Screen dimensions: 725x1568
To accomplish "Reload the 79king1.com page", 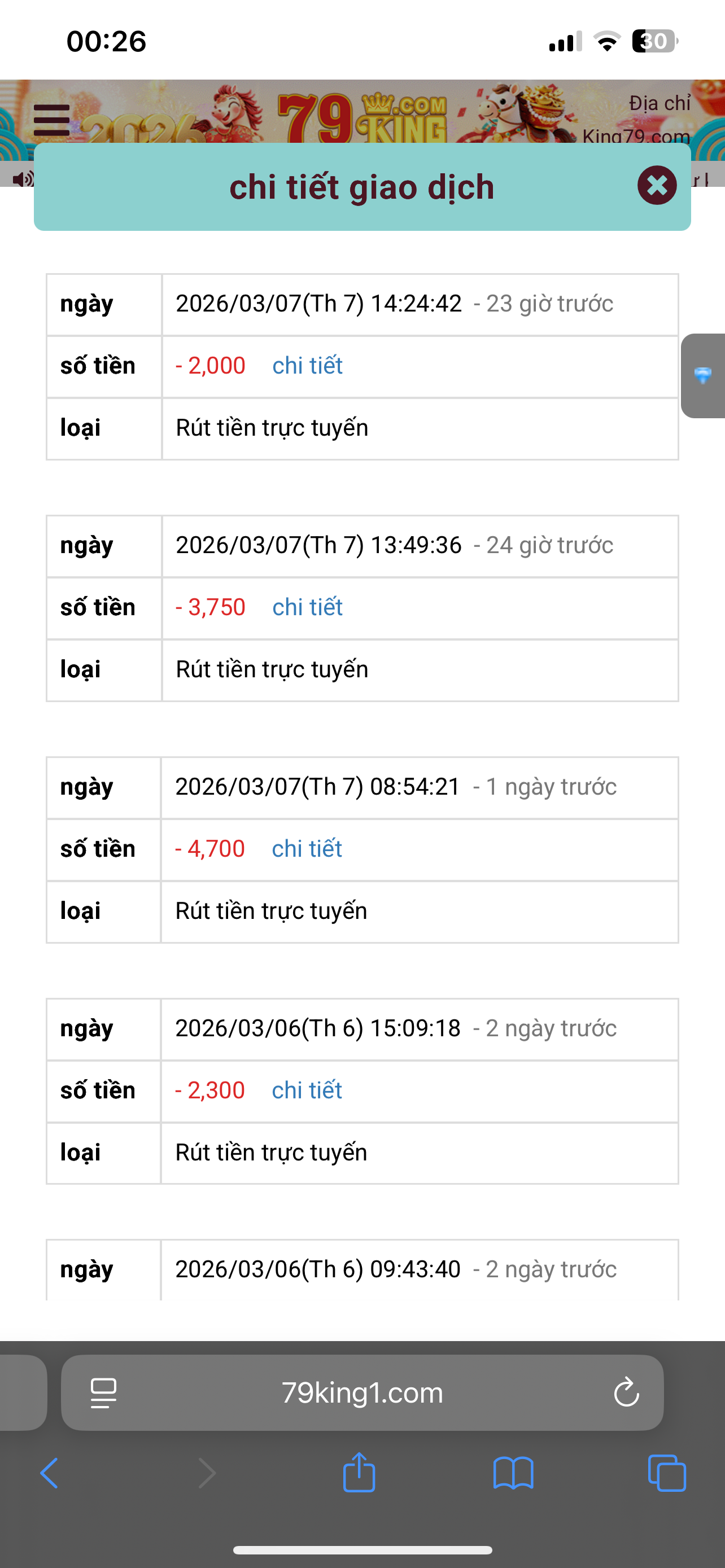I will [626, 1392].
